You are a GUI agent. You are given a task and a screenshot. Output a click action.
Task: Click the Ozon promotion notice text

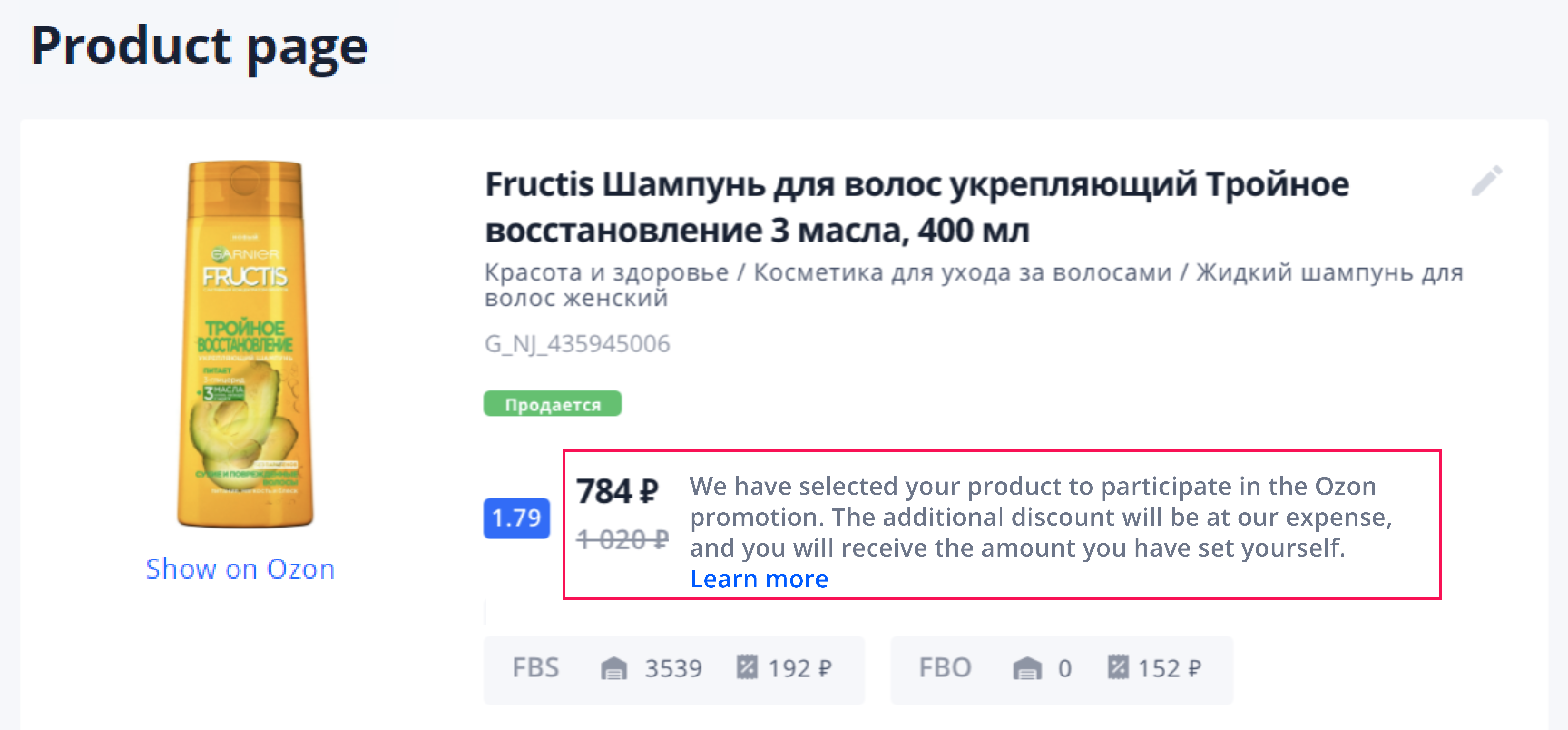pos(1041,517)
